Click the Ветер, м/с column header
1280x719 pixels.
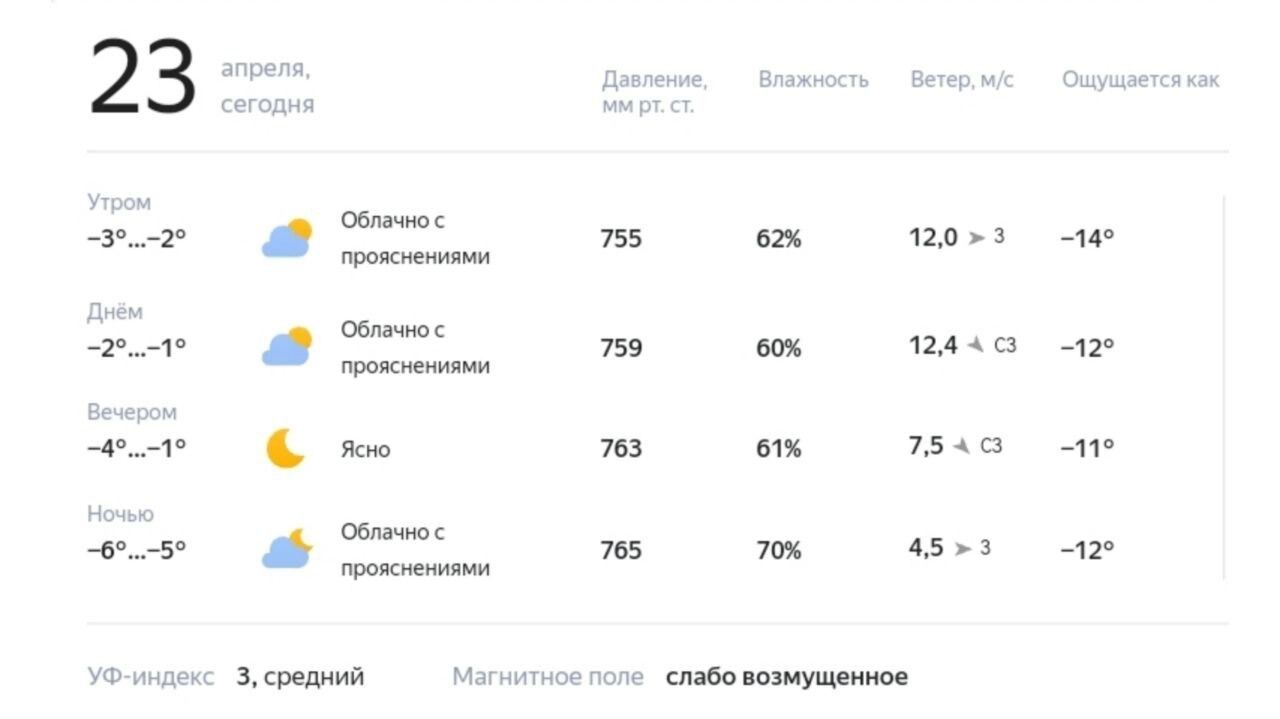pos(962,80)
